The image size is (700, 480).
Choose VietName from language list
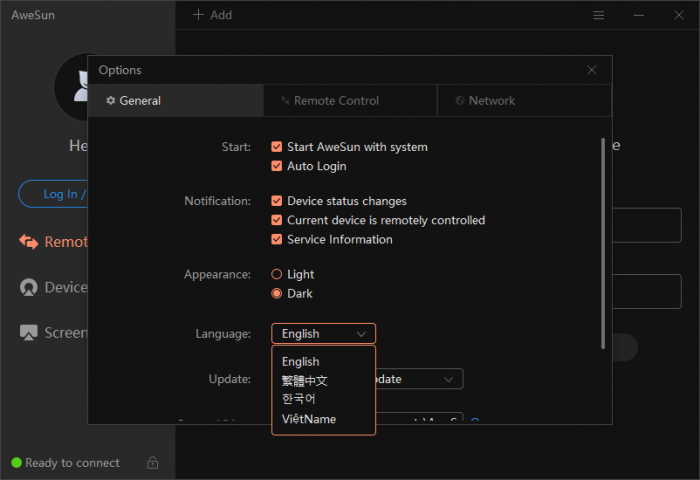click(309, 419)
